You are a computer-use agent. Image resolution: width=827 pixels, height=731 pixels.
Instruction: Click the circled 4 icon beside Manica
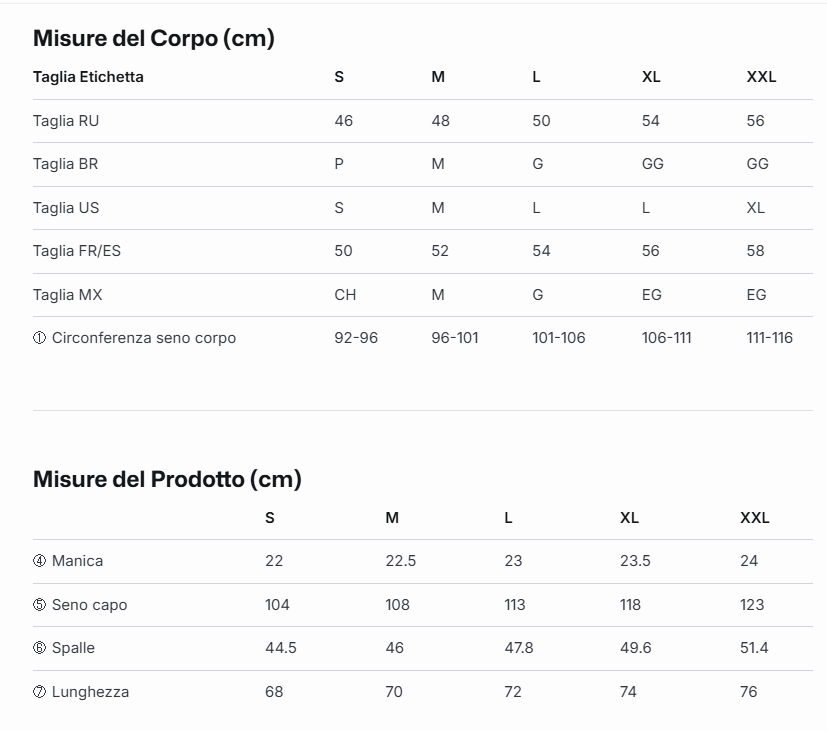coord(40,561)
